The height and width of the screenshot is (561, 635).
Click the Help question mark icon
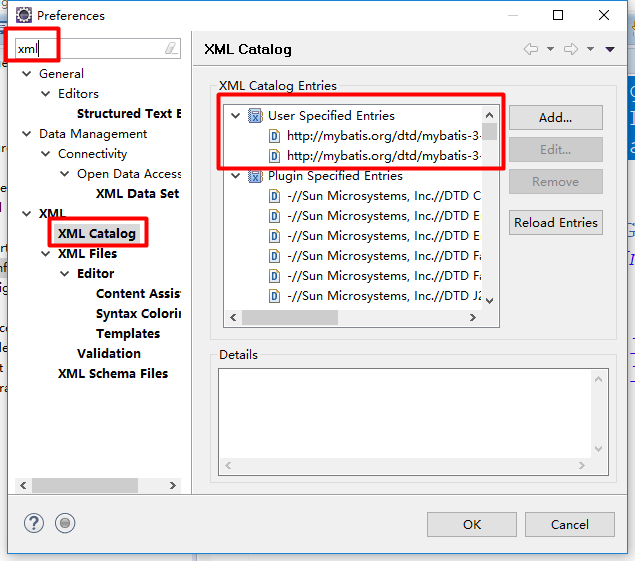coord(34,523)
